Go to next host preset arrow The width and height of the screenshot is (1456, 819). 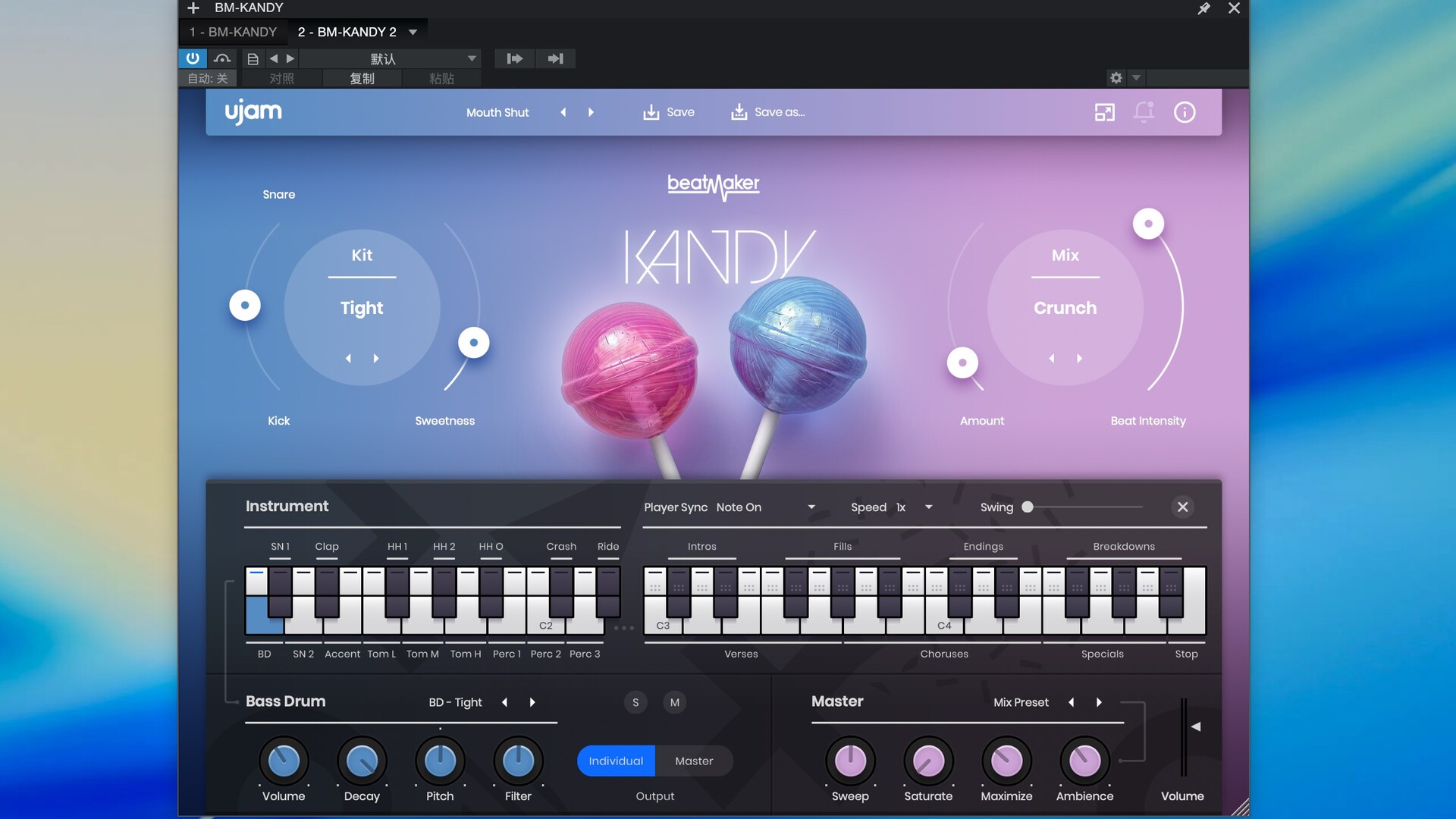click(x=290, y=58)
